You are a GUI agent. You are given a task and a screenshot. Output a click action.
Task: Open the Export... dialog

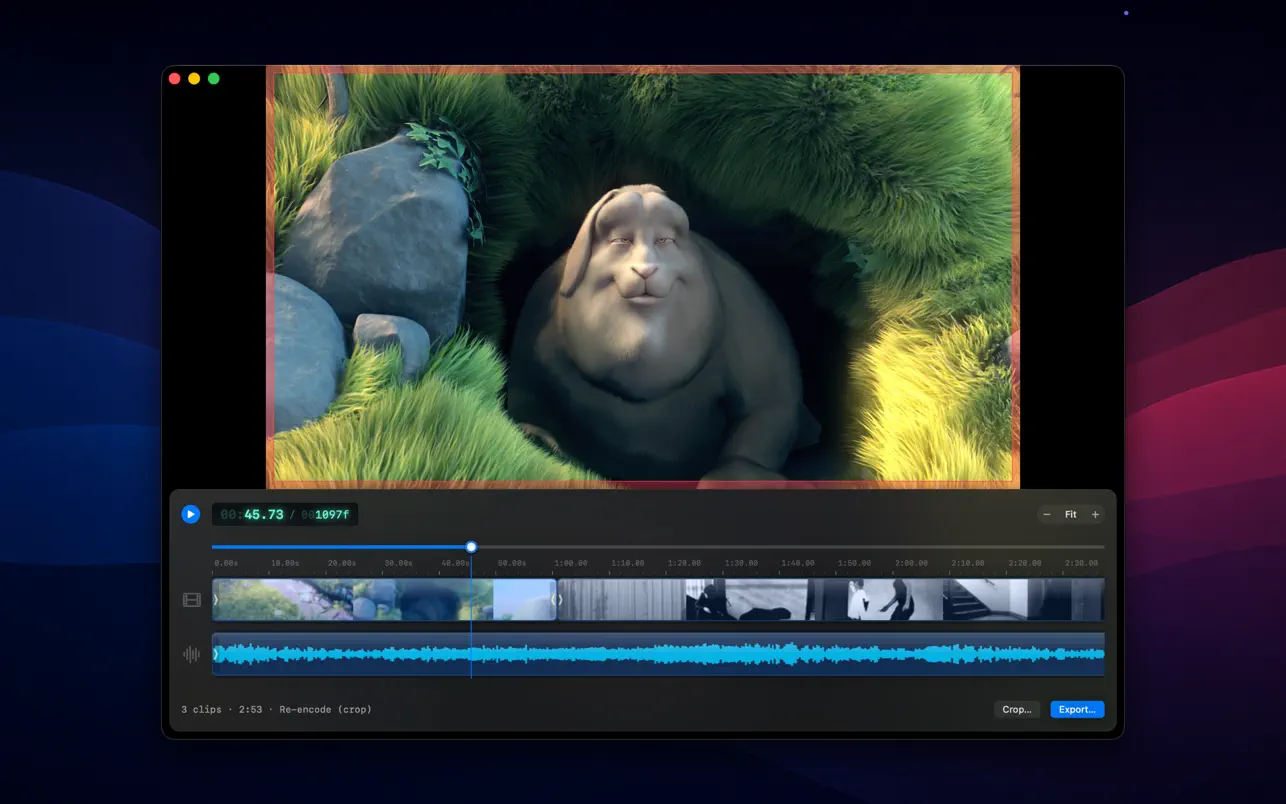tap(1077, 709)
